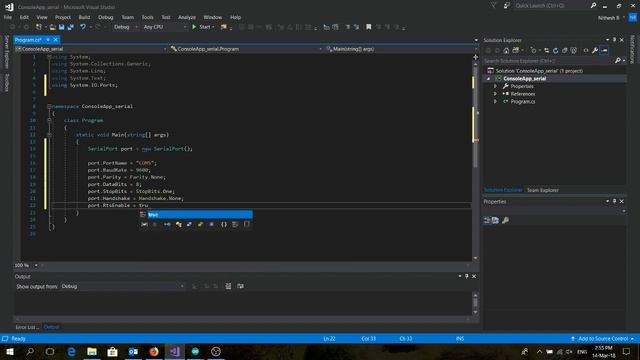Select the Program.cs editor tab
The width and height of the screenshot is (640, 360).
(28, 40)
